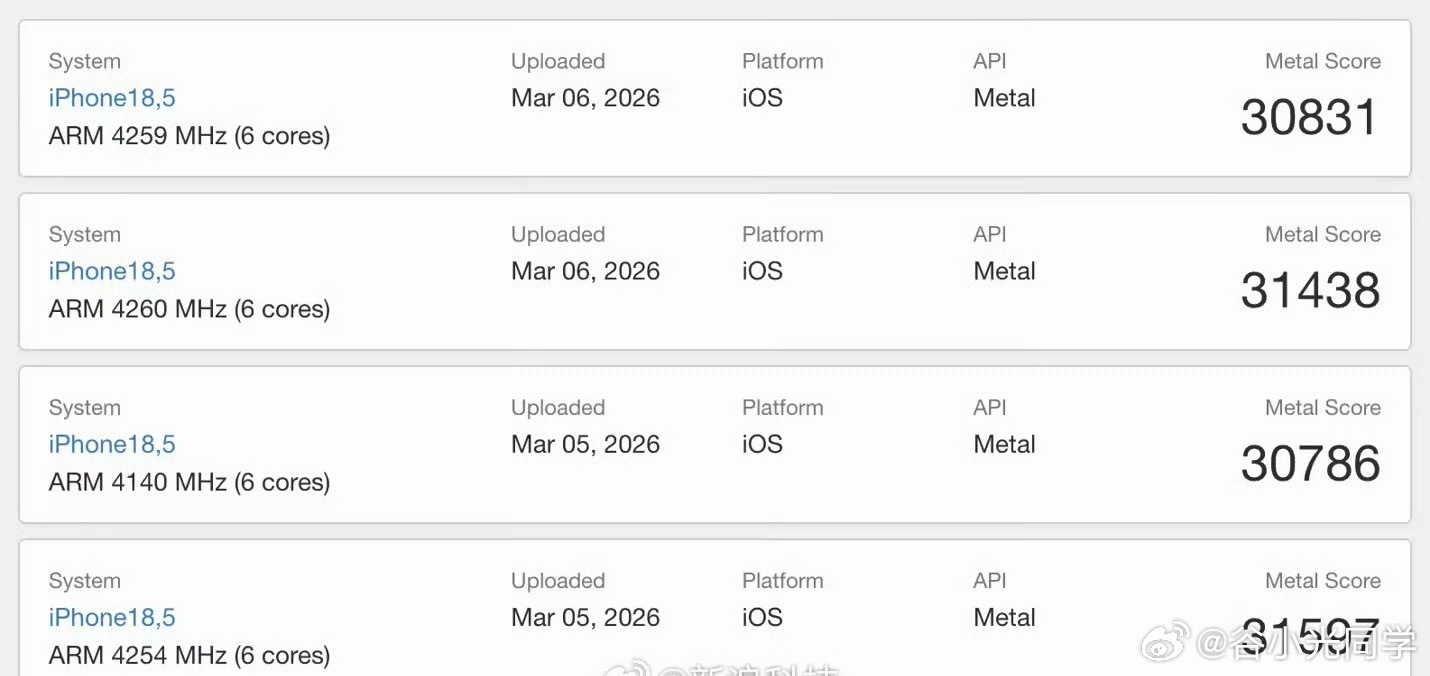Open iPhone18,5 link above ARM 4140 MHz

pos(112,444)
